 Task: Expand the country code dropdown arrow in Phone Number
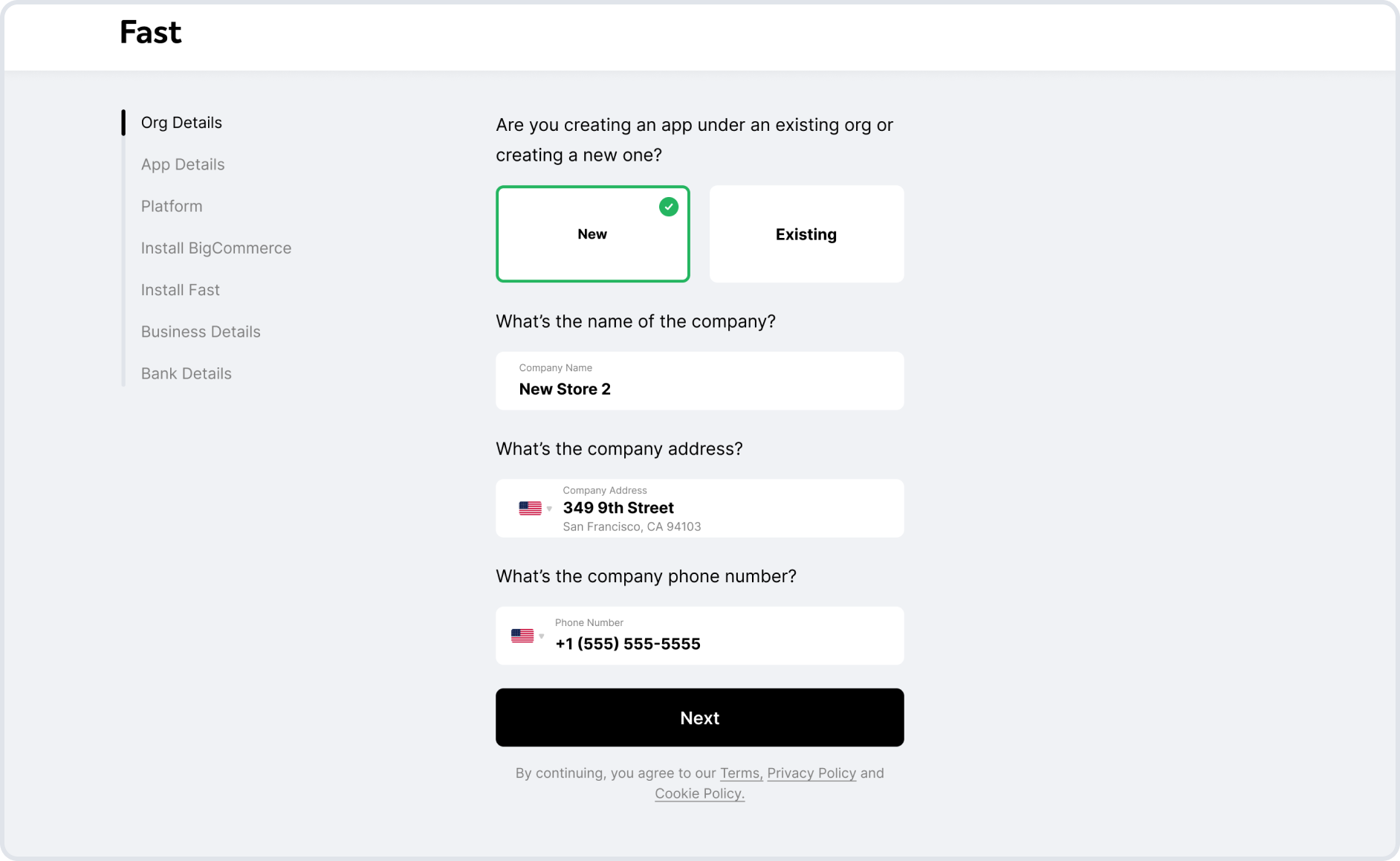542,636
